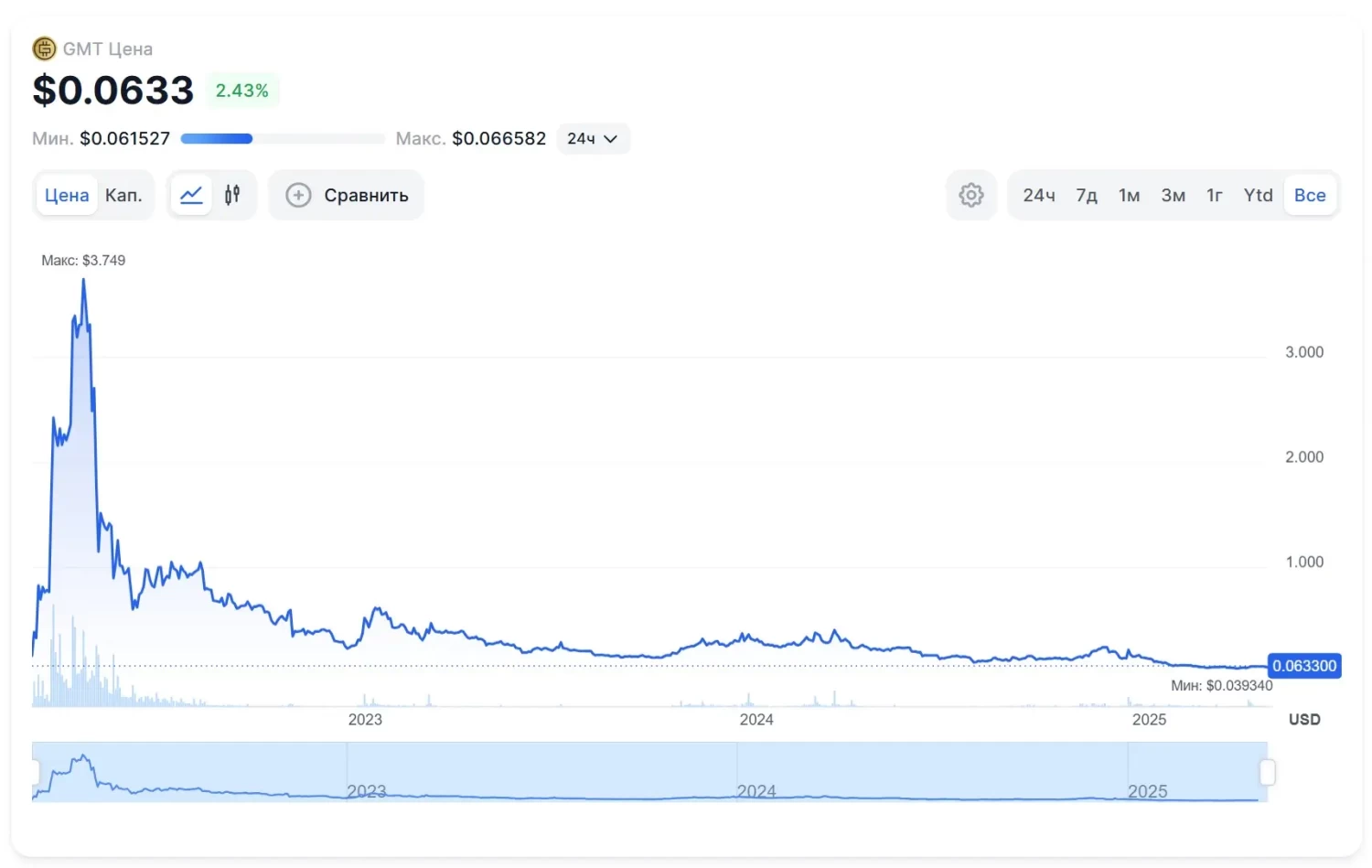
Task: Switch to line chart view icon
Action: tap(191, 195)
